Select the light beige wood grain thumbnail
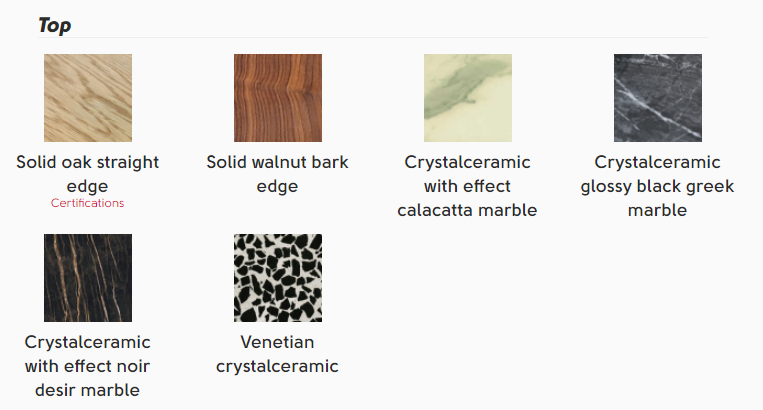 click(x=88, y=98)
